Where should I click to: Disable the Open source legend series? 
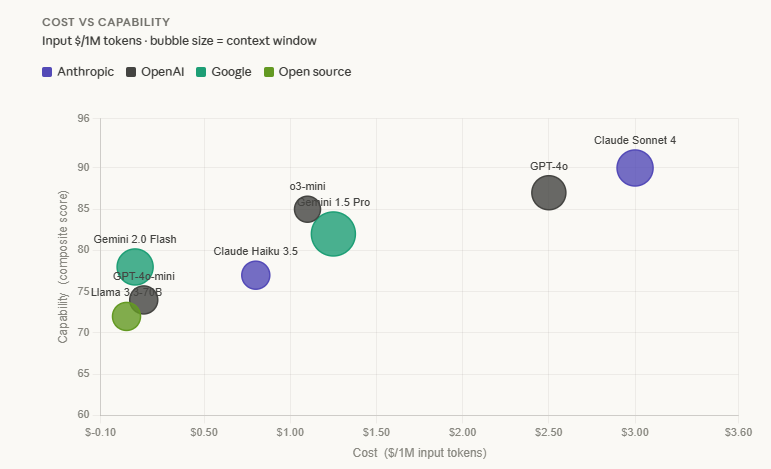(x=314, y=72)
